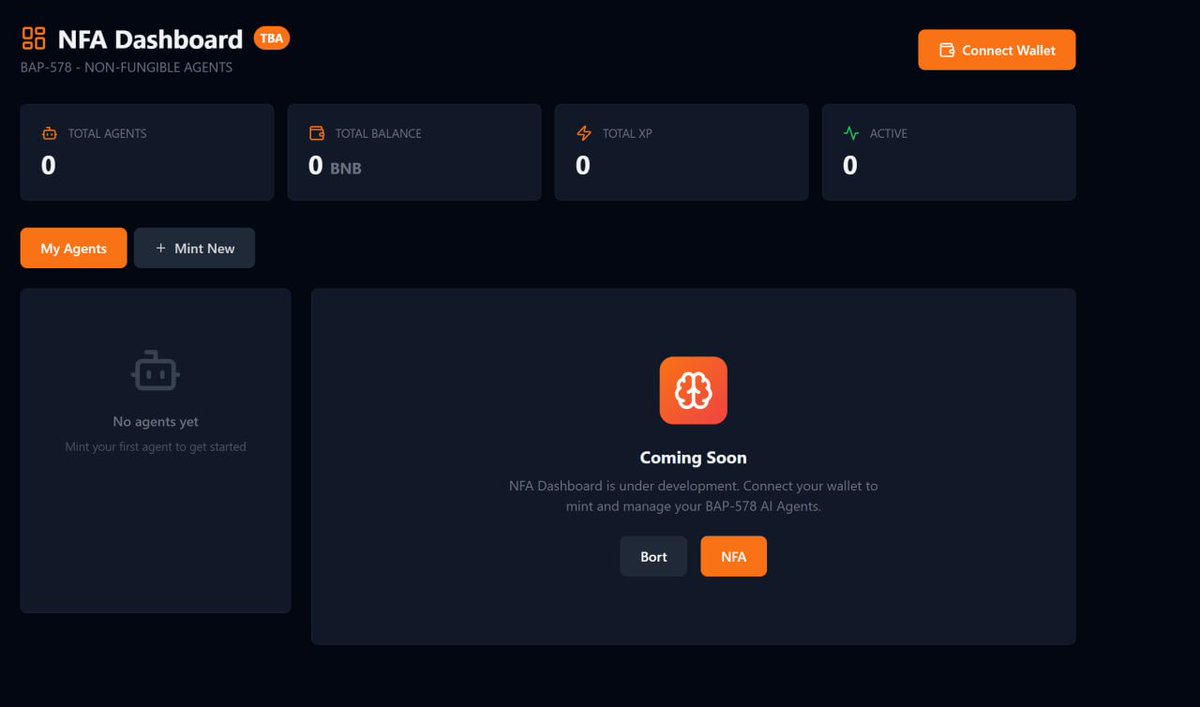Click the Total Agents value 0
Screen dimensions: 1200x707
click(48, 166)
